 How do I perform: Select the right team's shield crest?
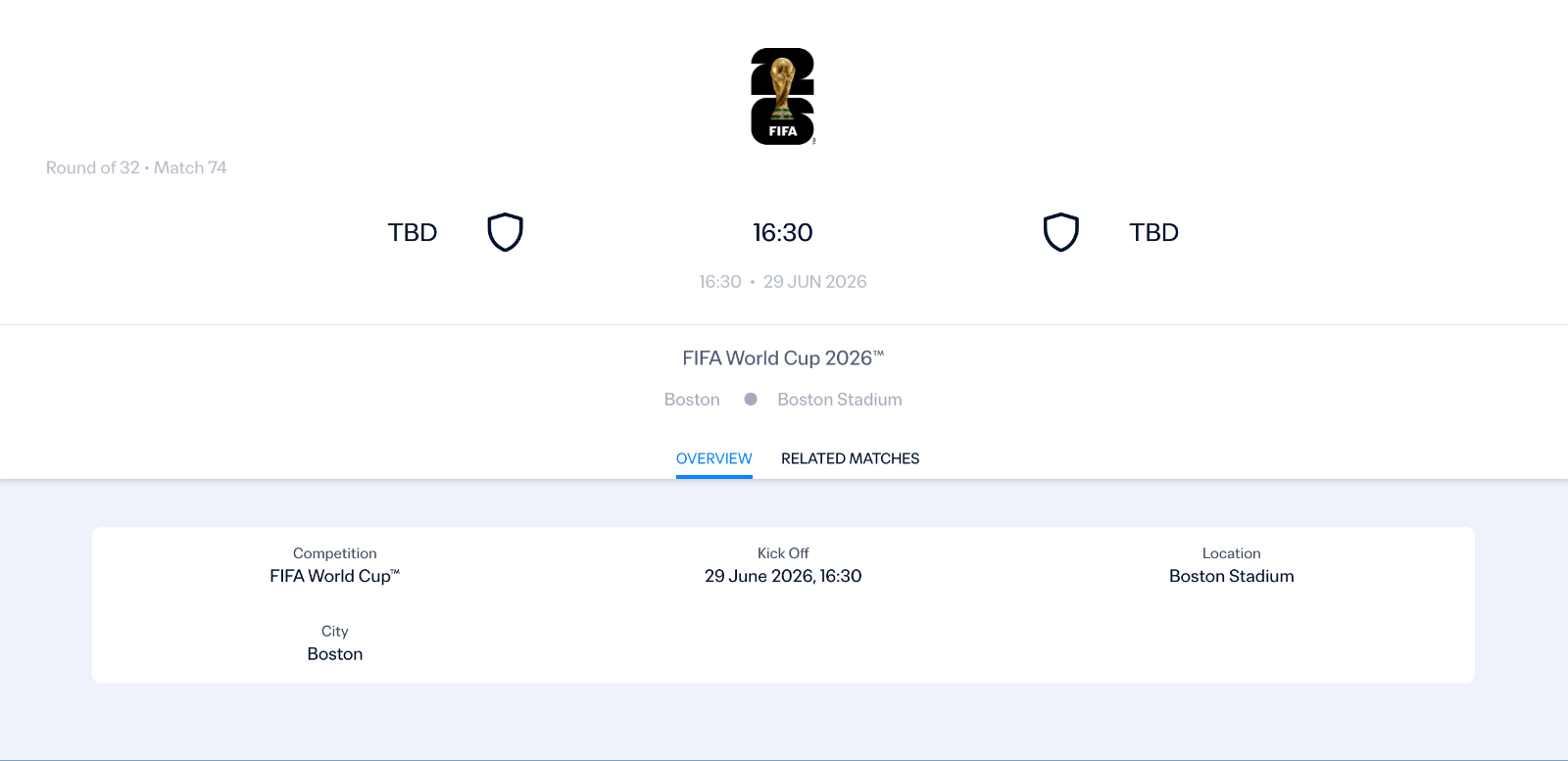pos(1061,231)
